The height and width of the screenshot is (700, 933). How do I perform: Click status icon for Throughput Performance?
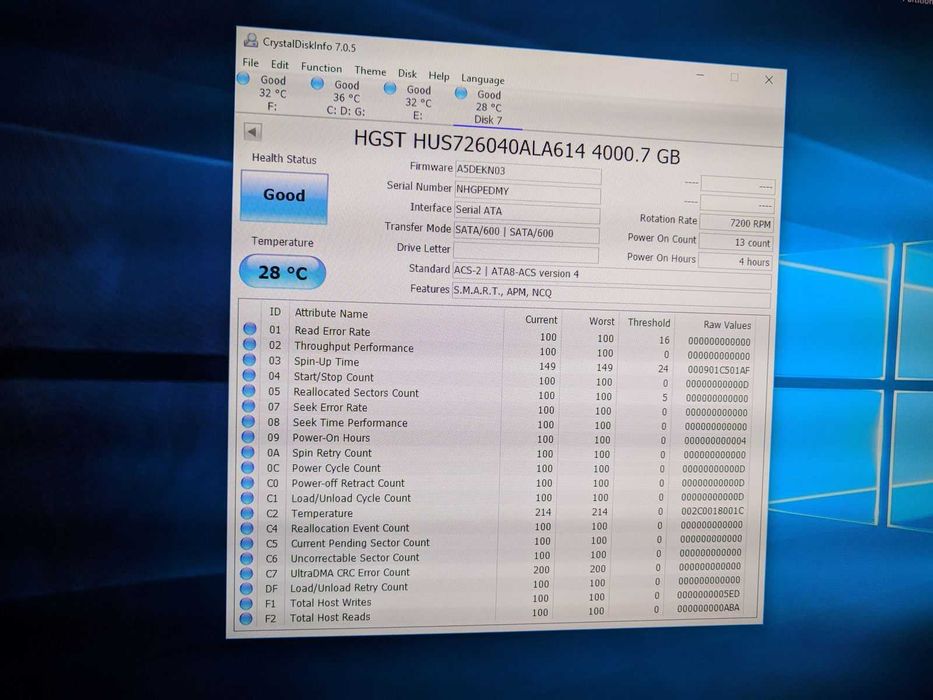pyautogui.click(x=250, y=344)
